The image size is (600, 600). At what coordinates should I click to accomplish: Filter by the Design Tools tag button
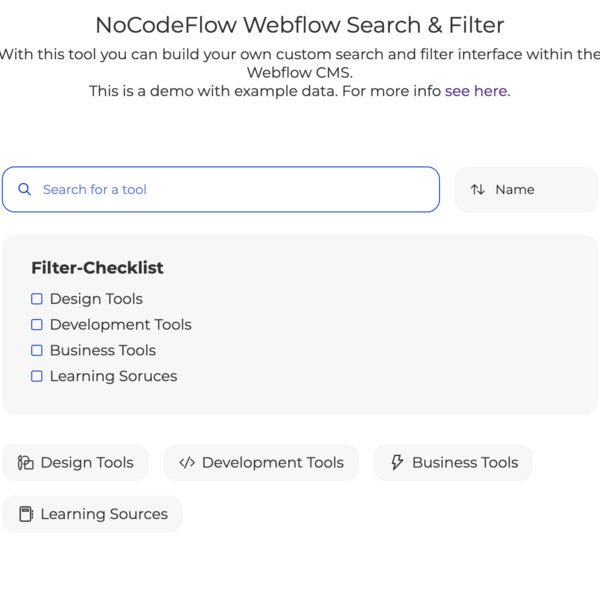(75, 462)
